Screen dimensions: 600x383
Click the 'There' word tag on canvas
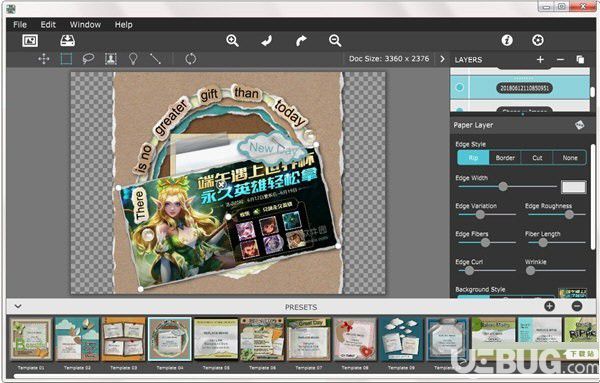click(x=140, y=206)
